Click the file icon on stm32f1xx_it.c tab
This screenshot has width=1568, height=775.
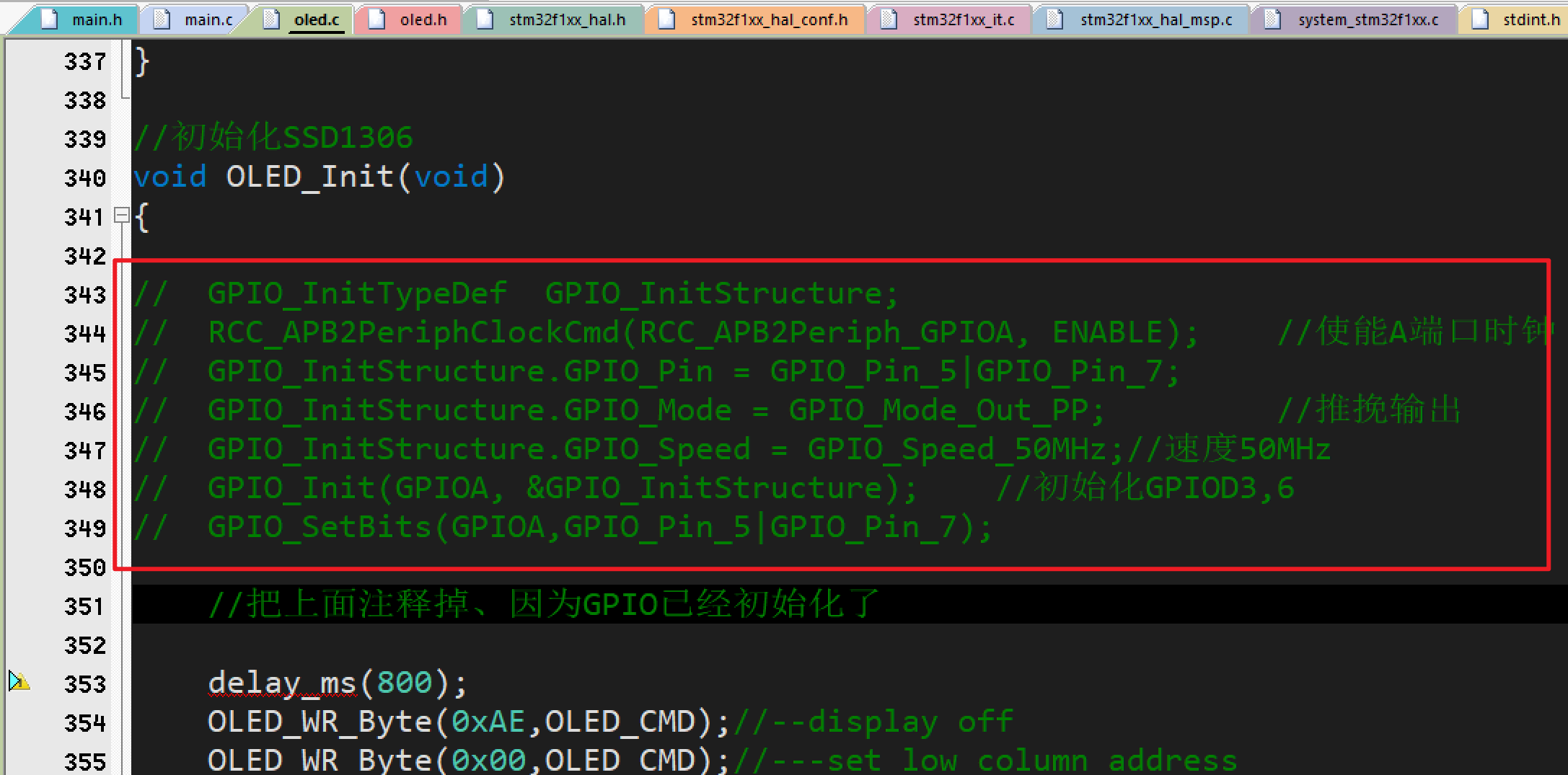889,19
